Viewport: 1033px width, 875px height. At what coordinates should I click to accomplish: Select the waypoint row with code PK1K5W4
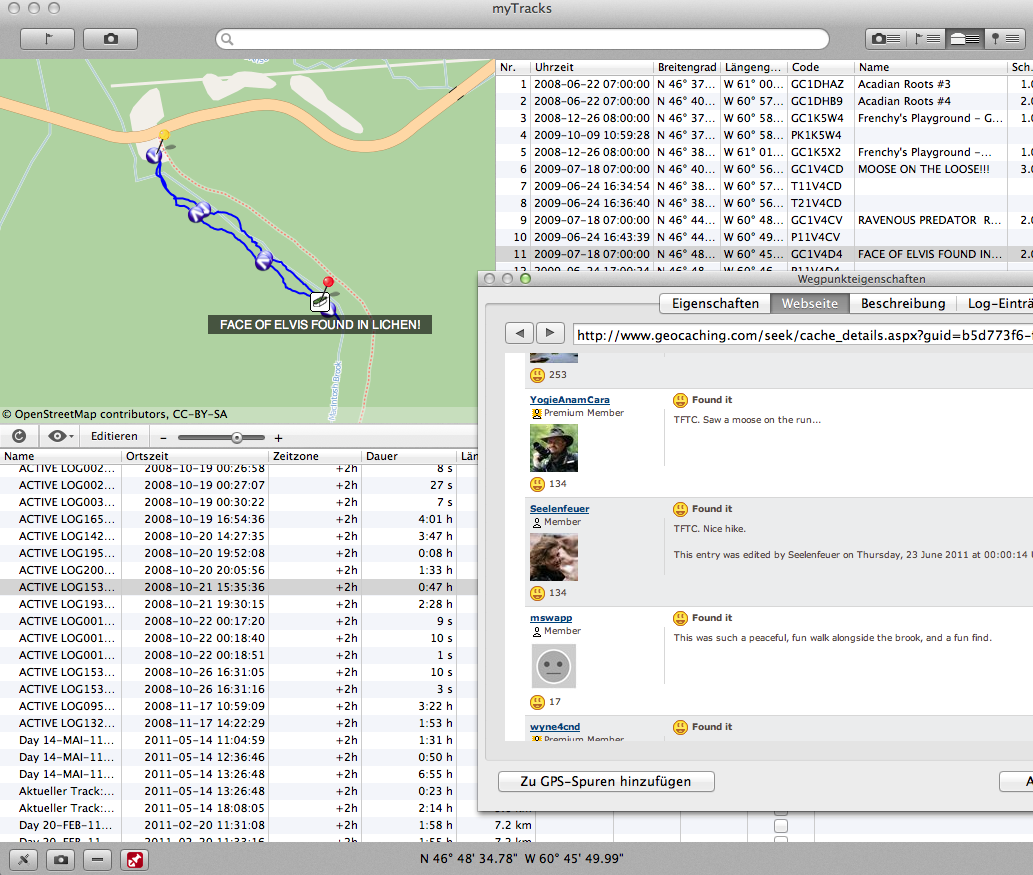coord(764,135)
